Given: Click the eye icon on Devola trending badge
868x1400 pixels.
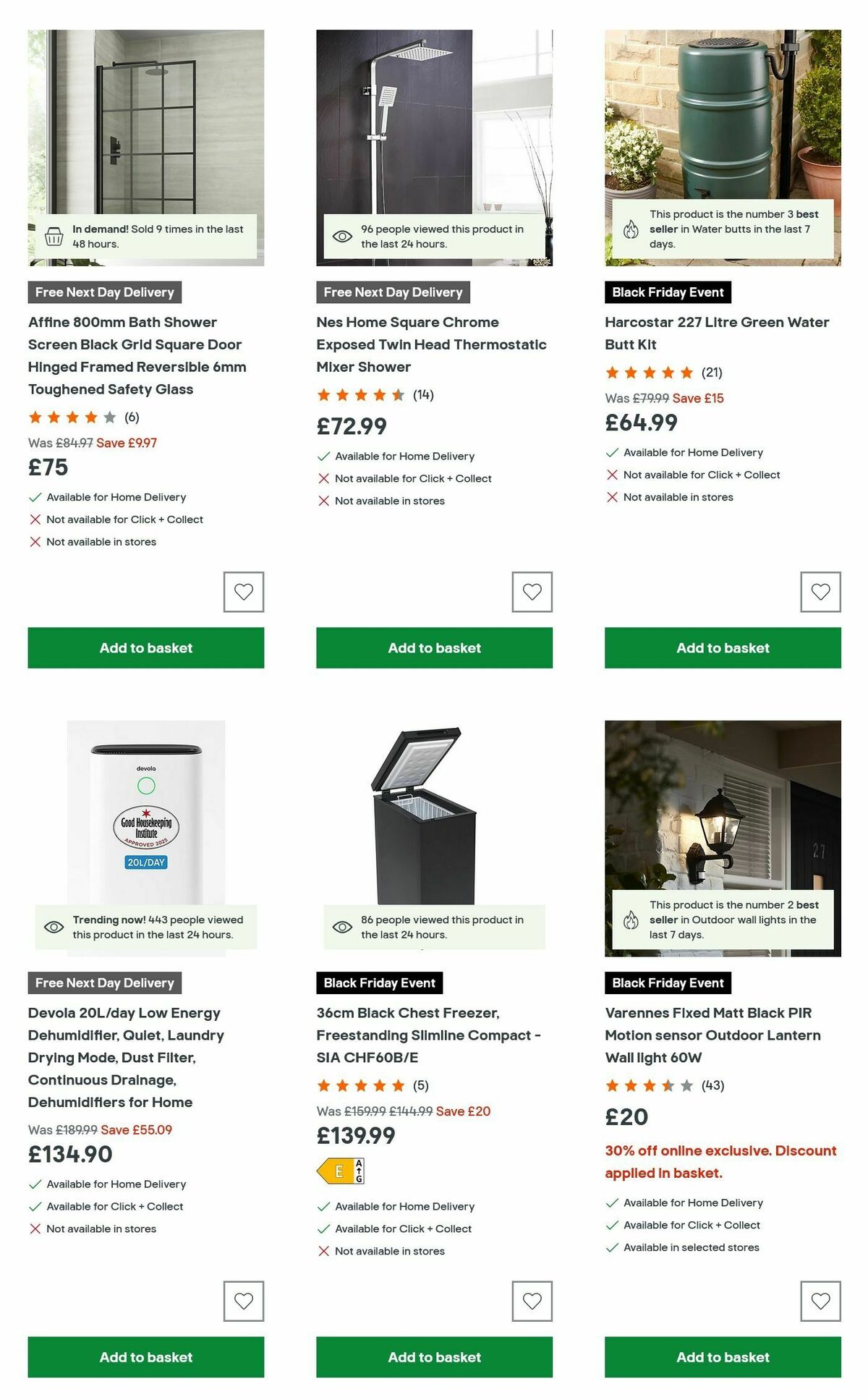Looking at the screenshot, I should click(x=54, y=926).
